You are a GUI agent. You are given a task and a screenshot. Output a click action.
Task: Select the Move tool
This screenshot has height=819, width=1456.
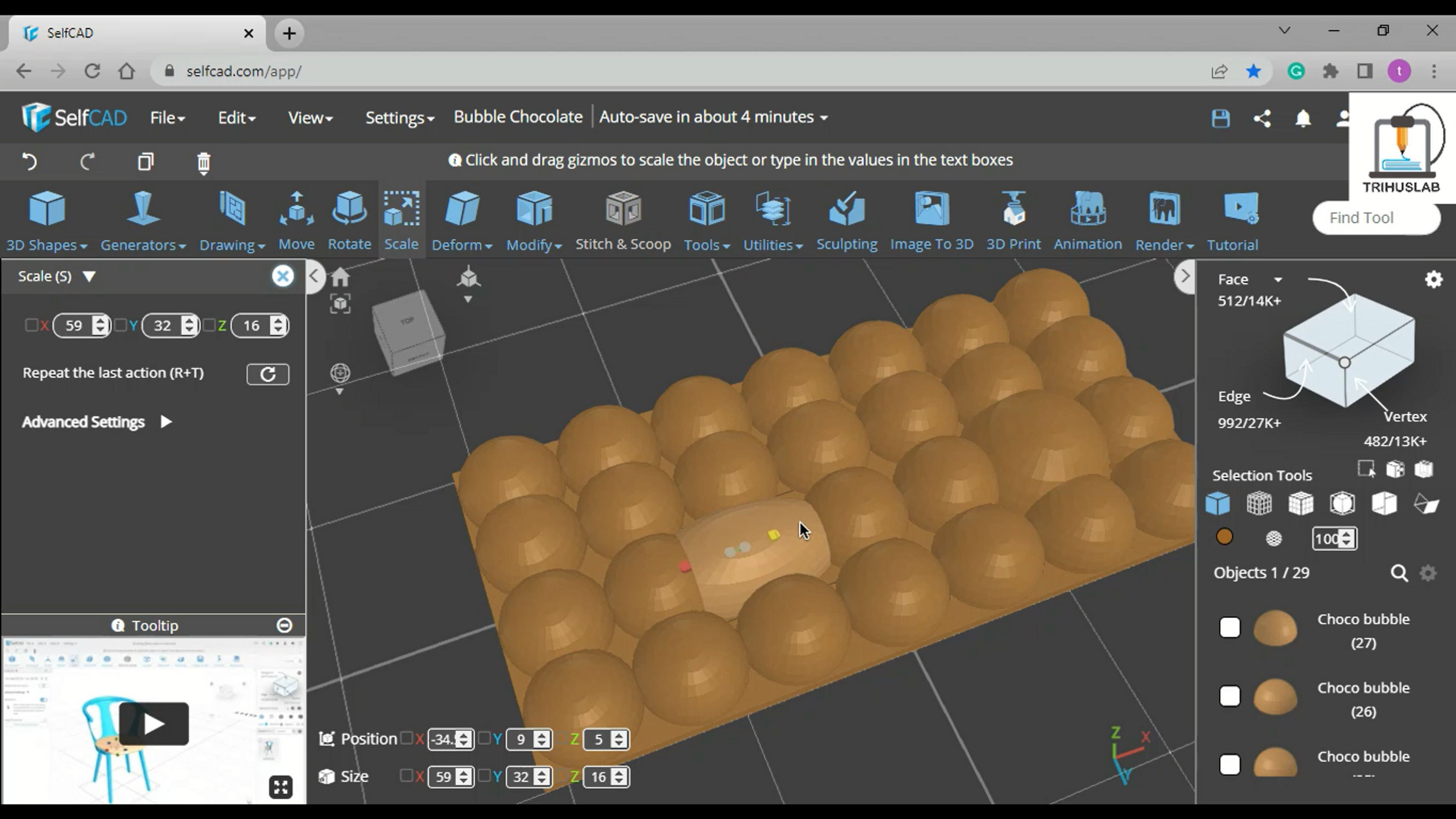click(x=296, y=221)
